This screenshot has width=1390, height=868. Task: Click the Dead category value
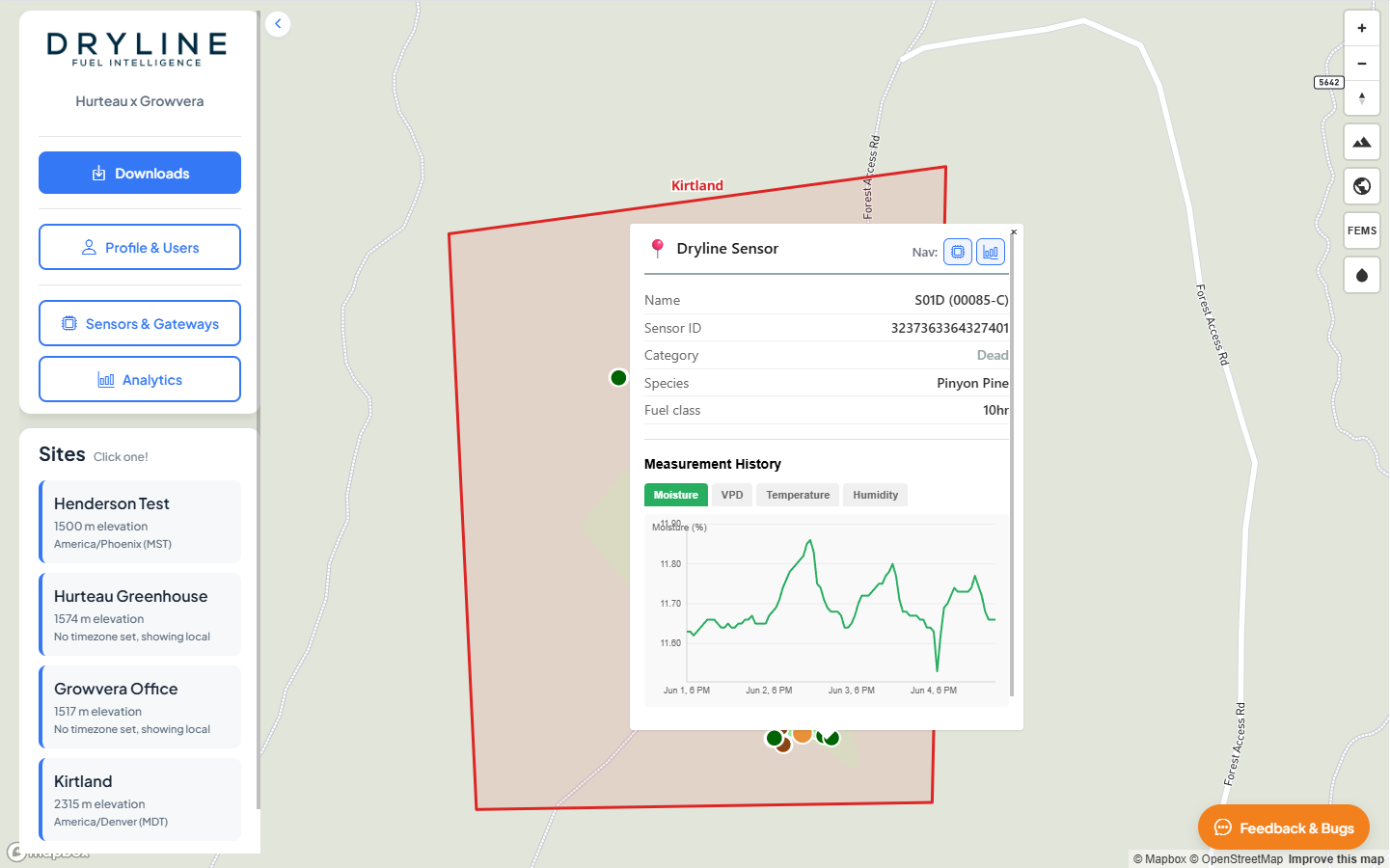[993, 355]
